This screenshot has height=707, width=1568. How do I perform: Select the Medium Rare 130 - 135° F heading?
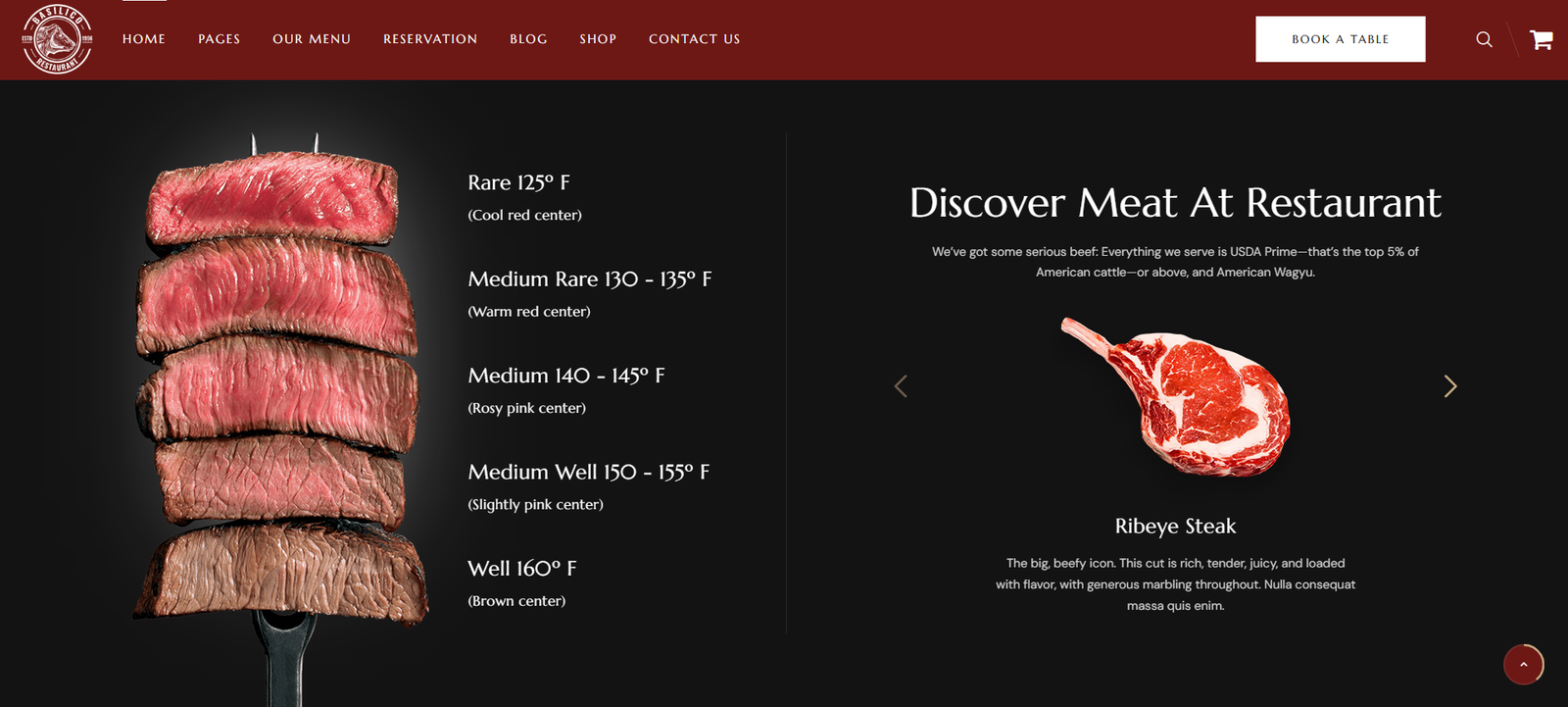point(589,279)
